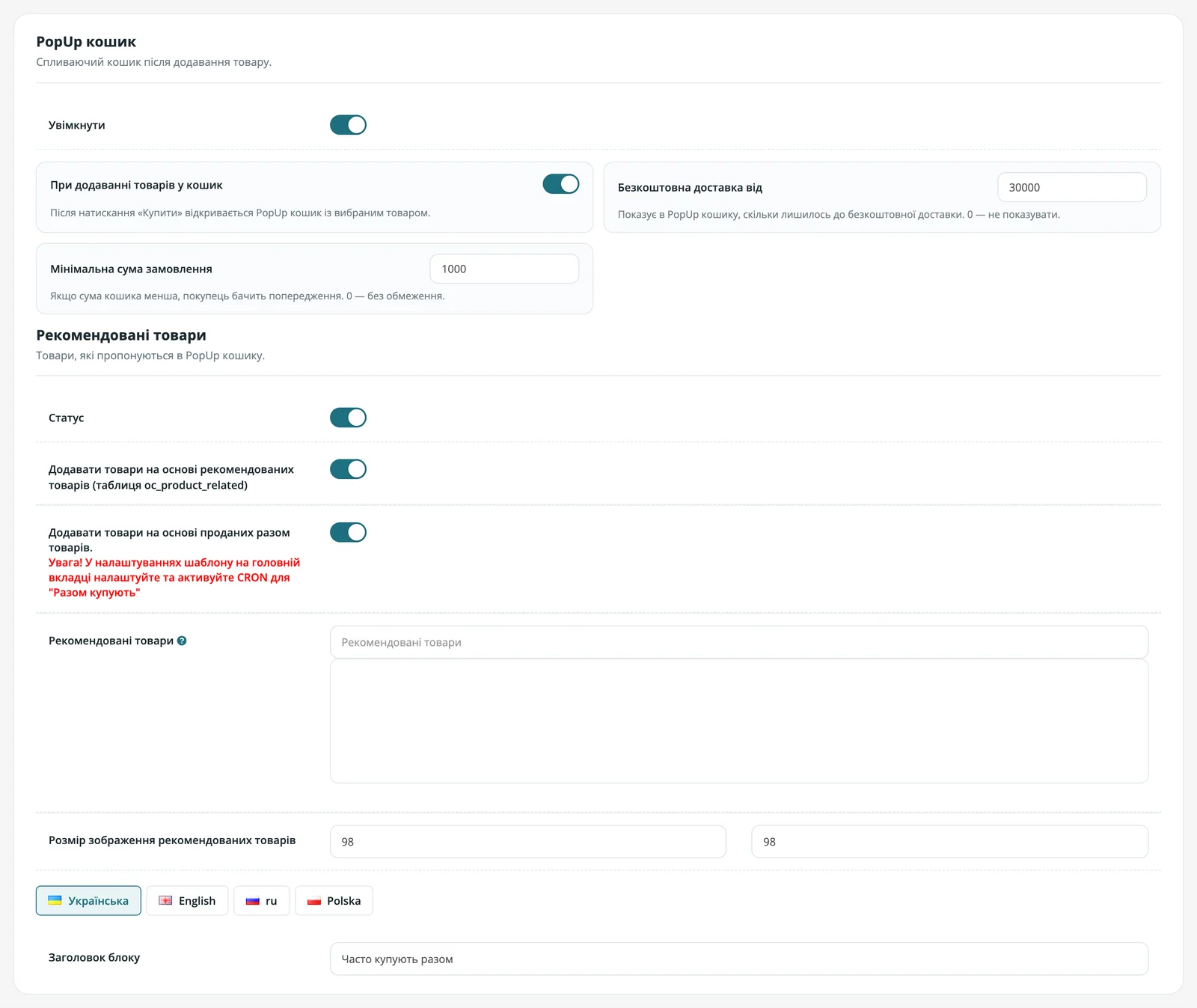Click Товари, які пропонуються в PopUp кошику
The height and width of the screenshot is (1008, 1197).
pyautogui.click(x=150, y=355)
